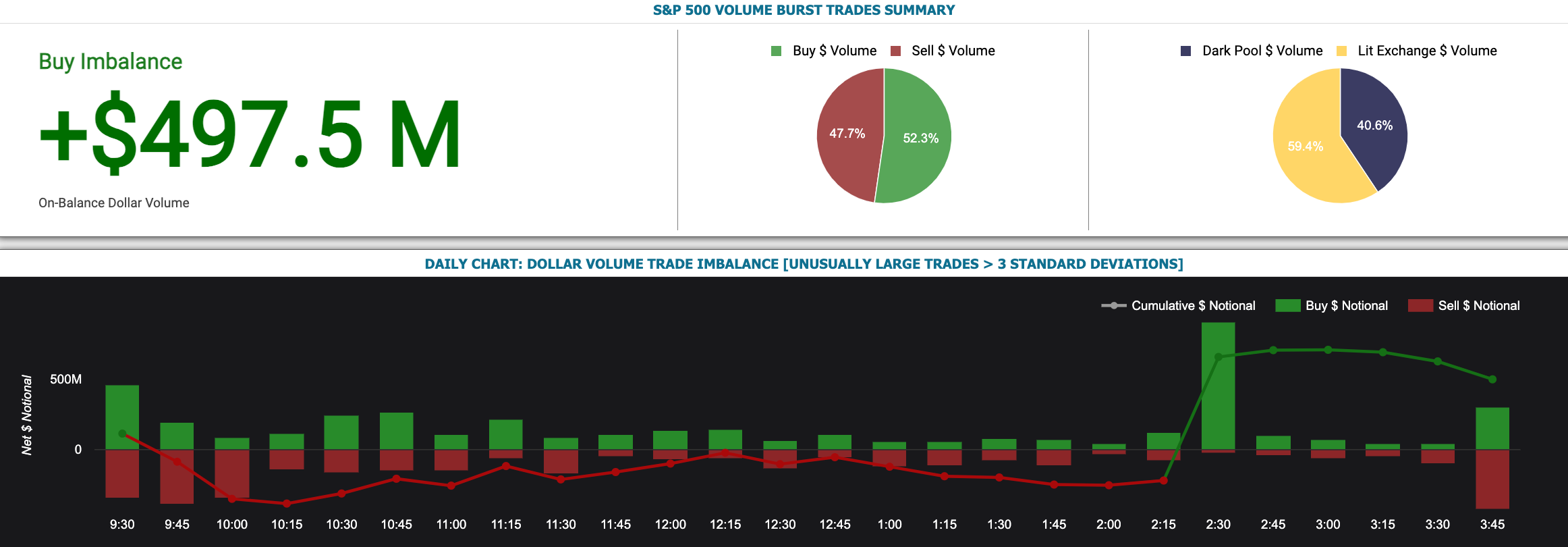1568x547 pixels.
Task: Click the 2:30 x-axis time label
Action: coord(1219,525)
